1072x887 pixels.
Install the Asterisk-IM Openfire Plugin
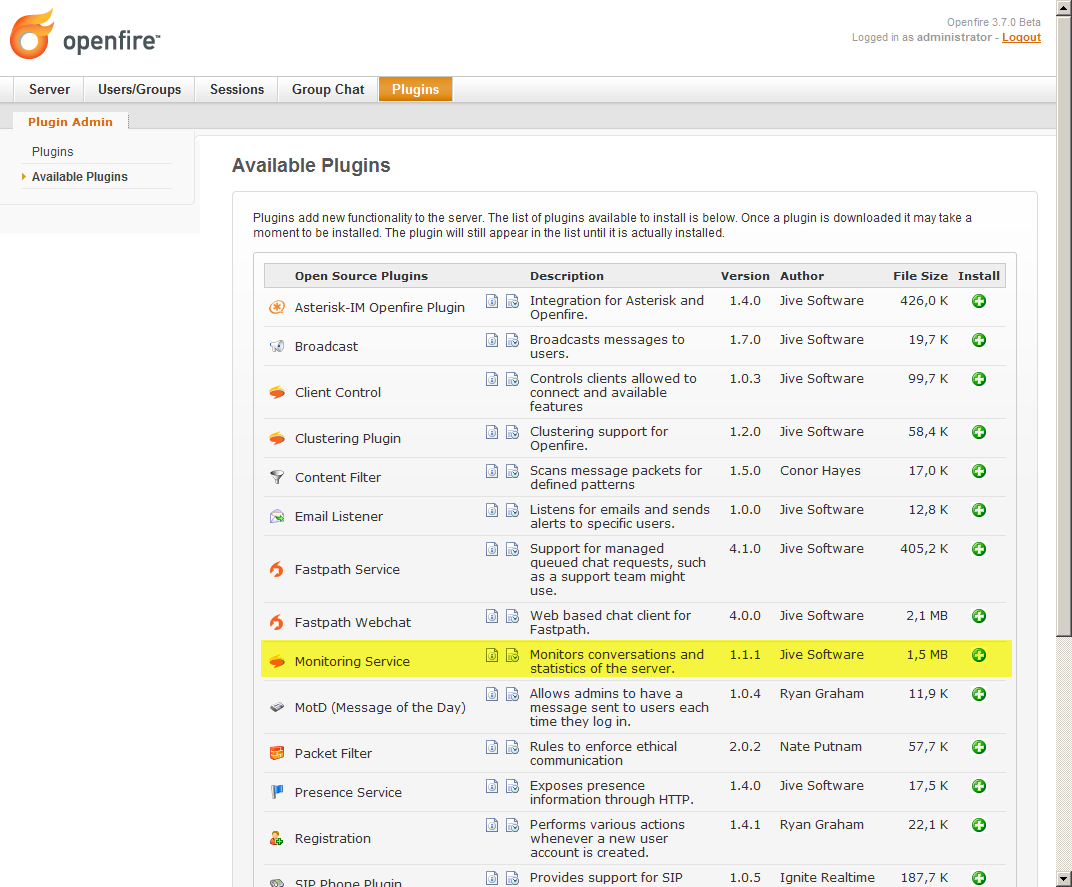coord(979,301)
